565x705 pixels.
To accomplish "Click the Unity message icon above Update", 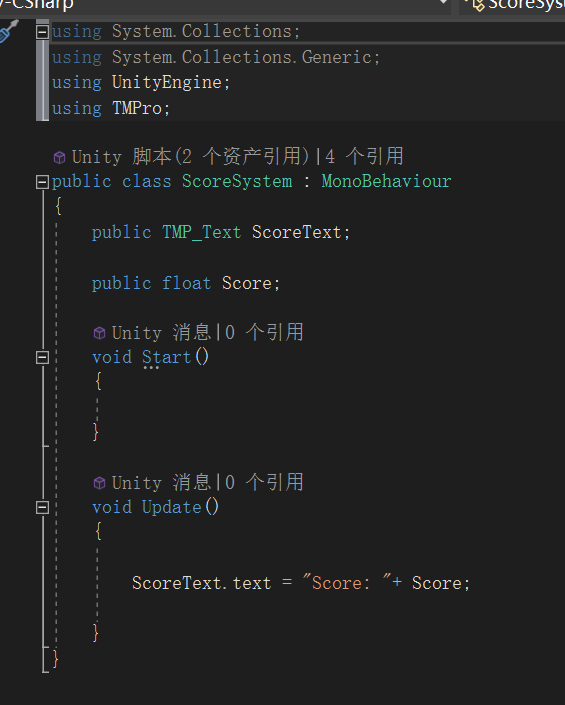I will [x=99, y=483].
